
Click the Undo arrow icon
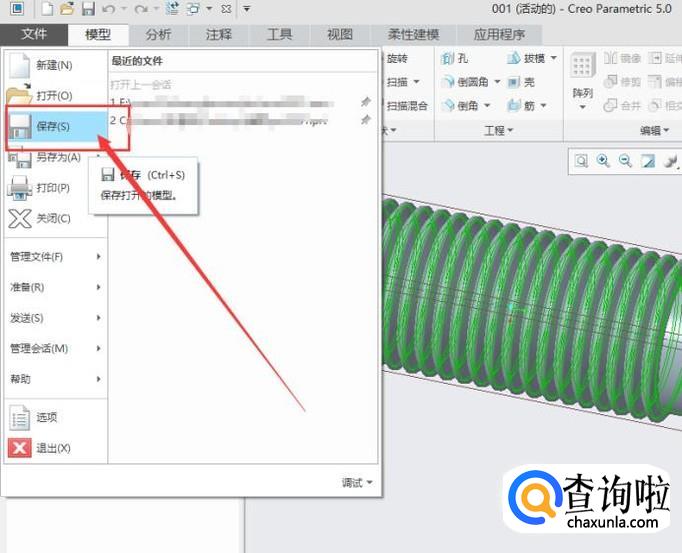(109, 8)
